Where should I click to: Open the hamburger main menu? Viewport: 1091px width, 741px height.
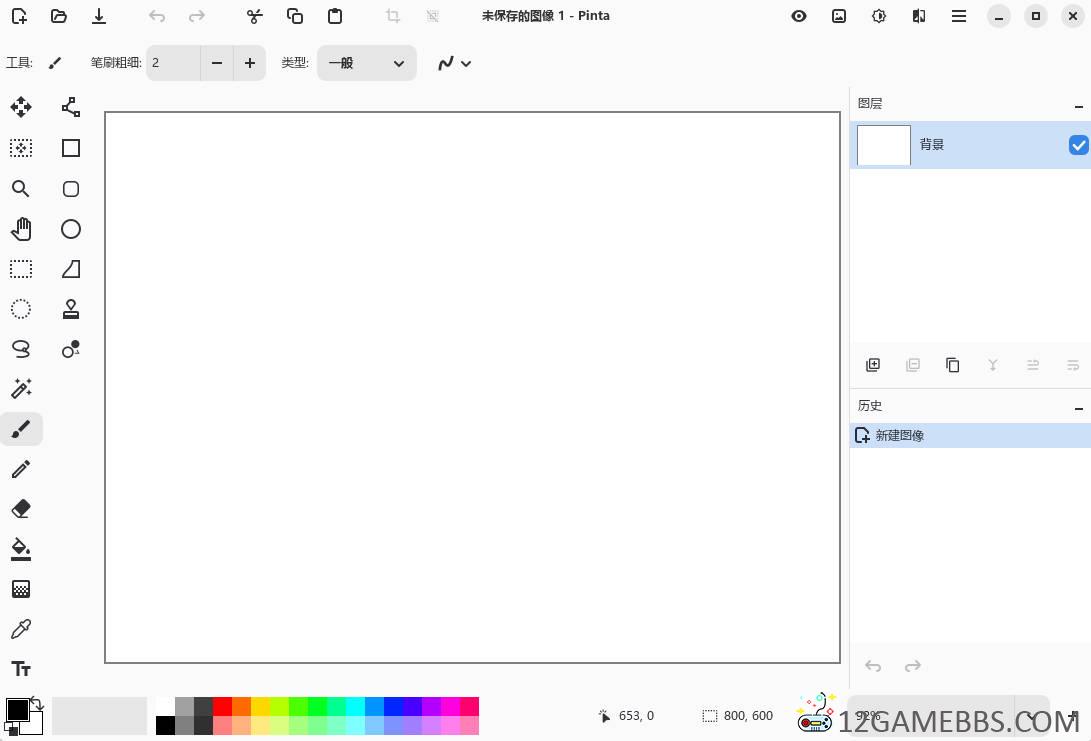coord(958,16)
